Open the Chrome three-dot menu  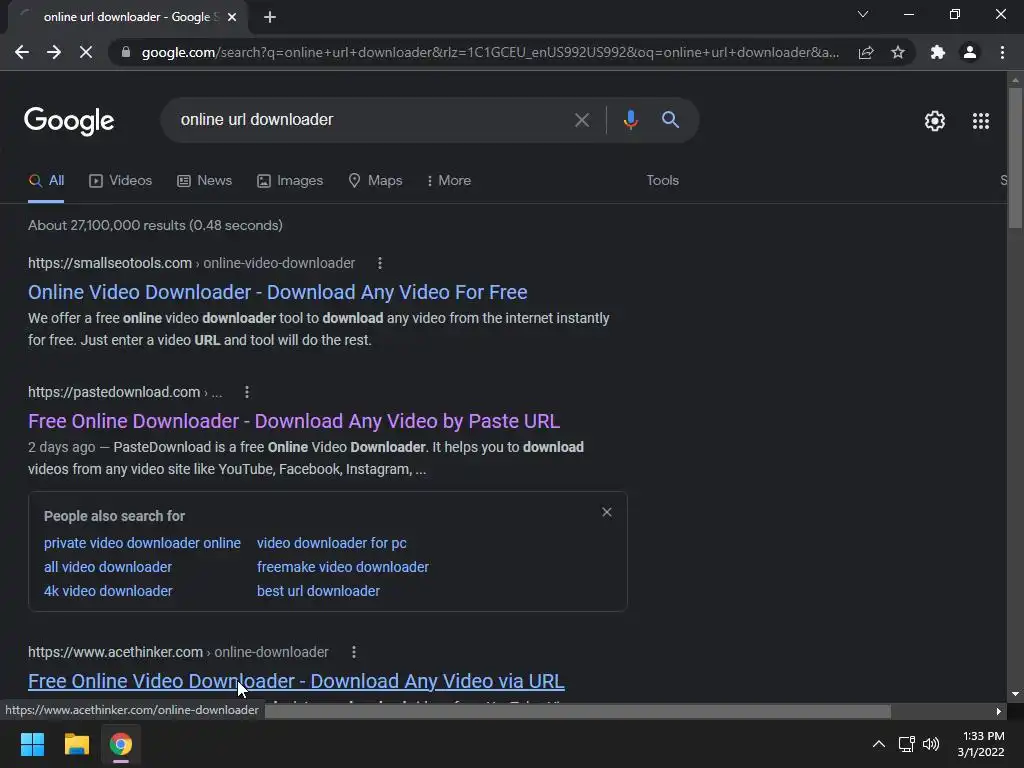(x=1002, y=52)
